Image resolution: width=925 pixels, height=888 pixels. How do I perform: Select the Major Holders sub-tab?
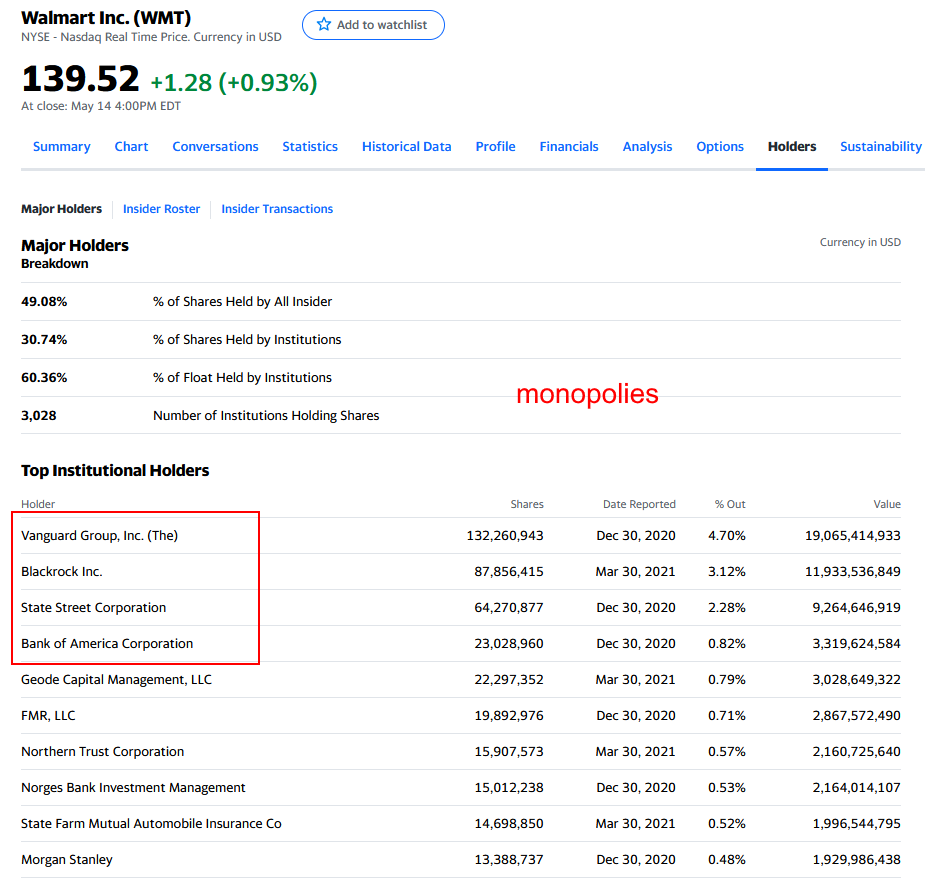pyautogui.click(x=61, y=209)
